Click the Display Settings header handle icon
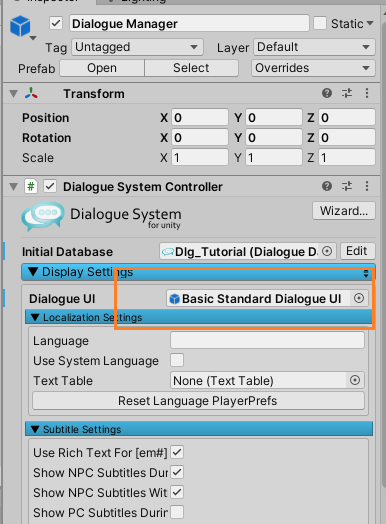Image resolution: width=386 pixels, height=524 pixels. (x=366, y=273)
